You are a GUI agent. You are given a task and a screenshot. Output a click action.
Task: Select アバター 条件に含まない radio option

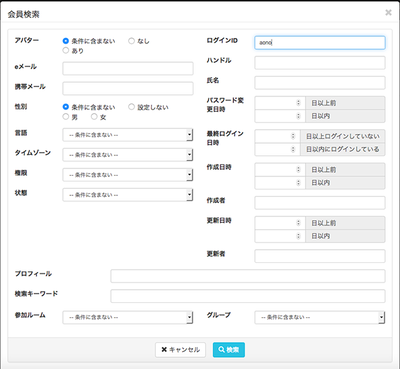(x=66, y=41)
